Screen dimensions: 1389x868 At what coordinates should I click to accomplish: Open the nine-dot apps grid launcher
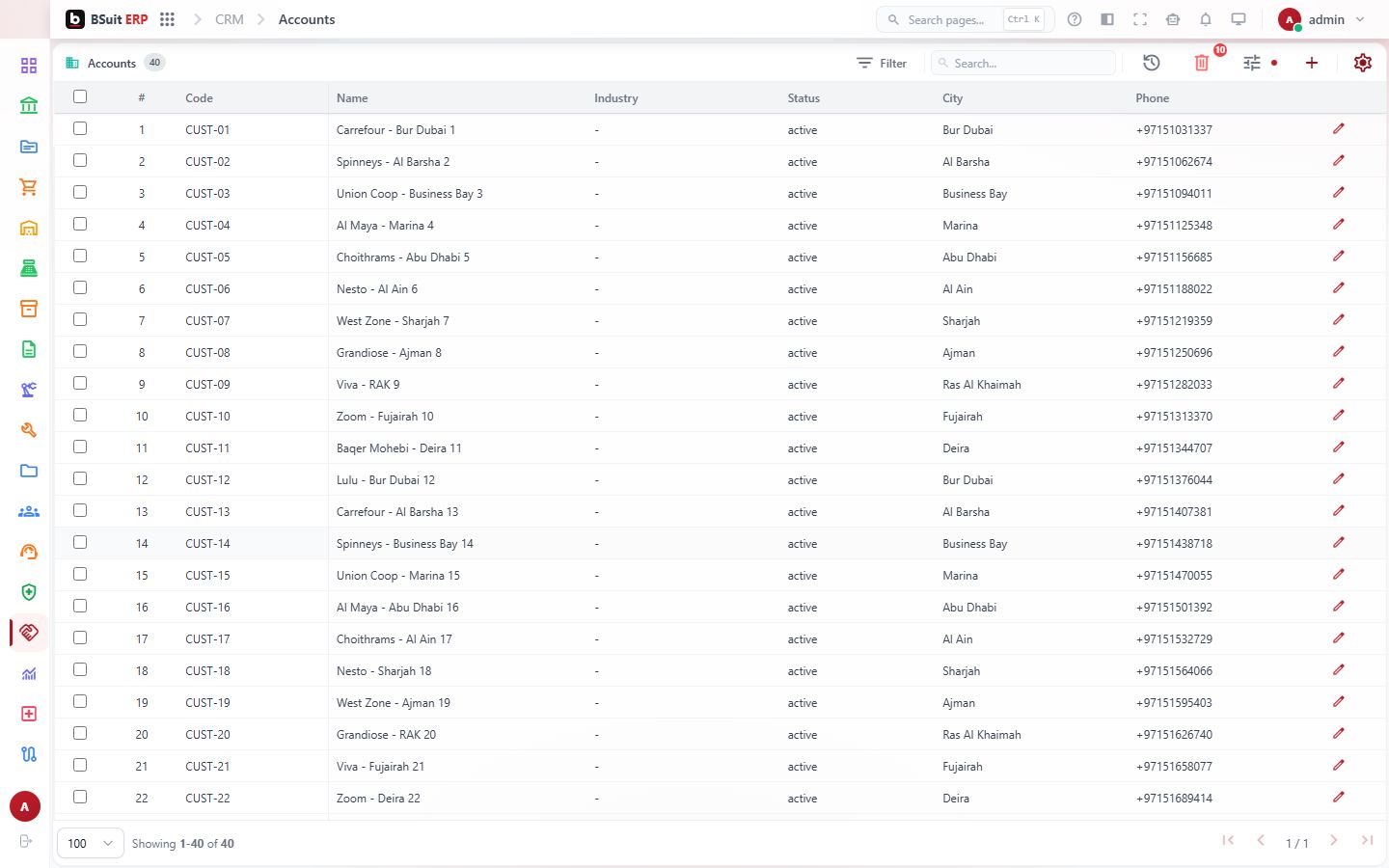[x=167, y=19]
